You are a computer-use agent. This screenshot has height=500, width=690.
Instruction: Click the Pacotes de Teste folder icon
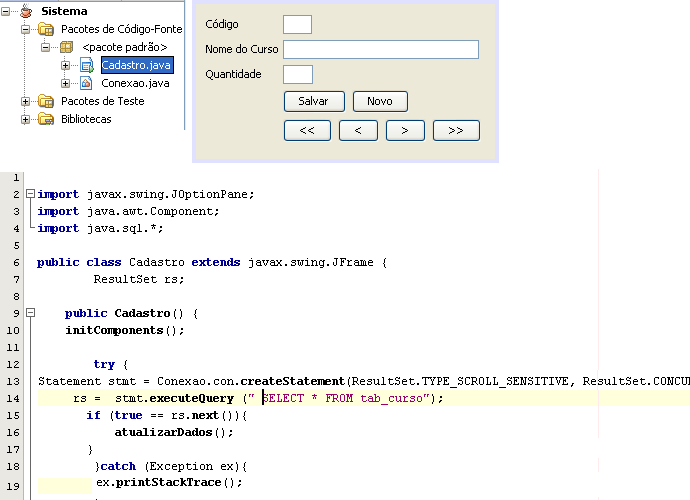coord(46,101)
